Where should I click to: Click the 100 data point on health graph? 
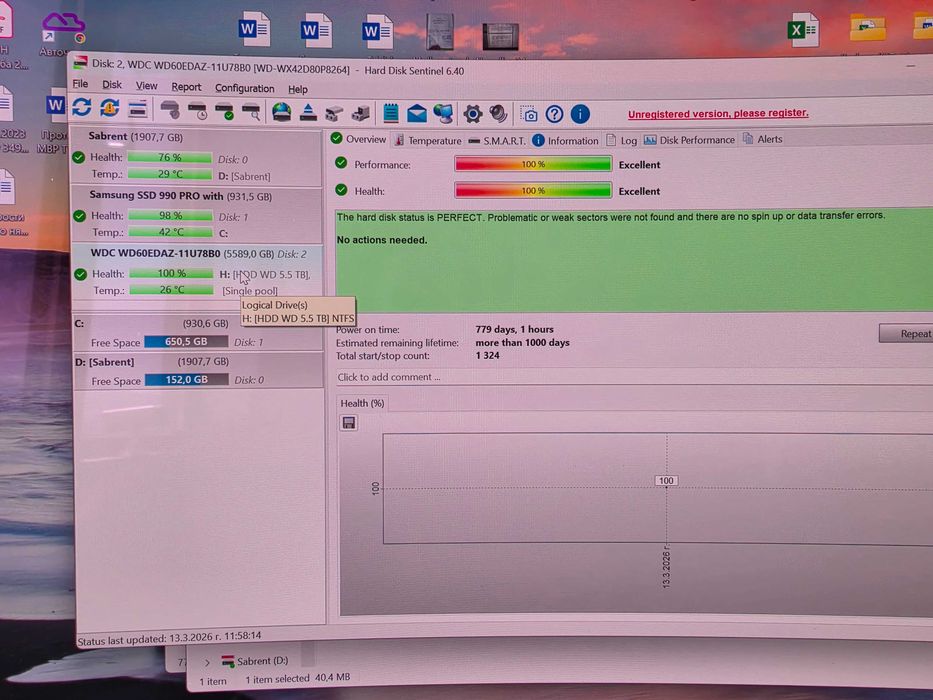666,481
